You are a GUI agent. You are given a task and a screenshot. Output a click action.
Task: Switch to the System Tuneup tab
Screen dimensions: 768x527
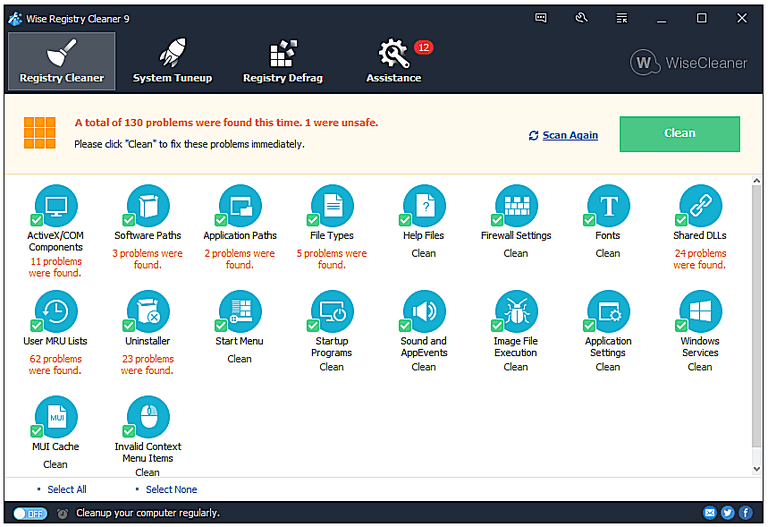(172, 61)
